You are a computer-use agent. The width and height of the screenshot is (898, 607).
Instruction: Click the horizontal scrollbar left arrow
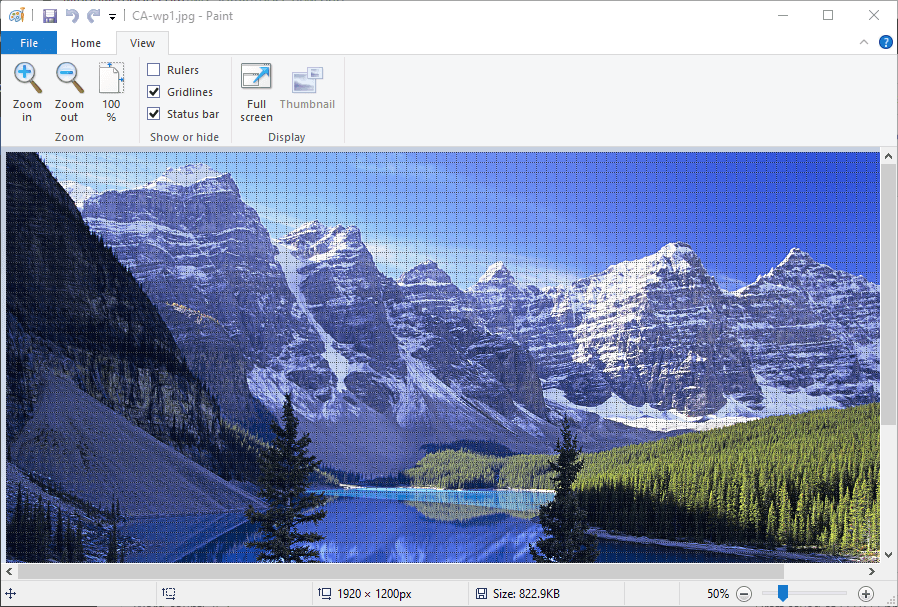[x=10, y=571]
